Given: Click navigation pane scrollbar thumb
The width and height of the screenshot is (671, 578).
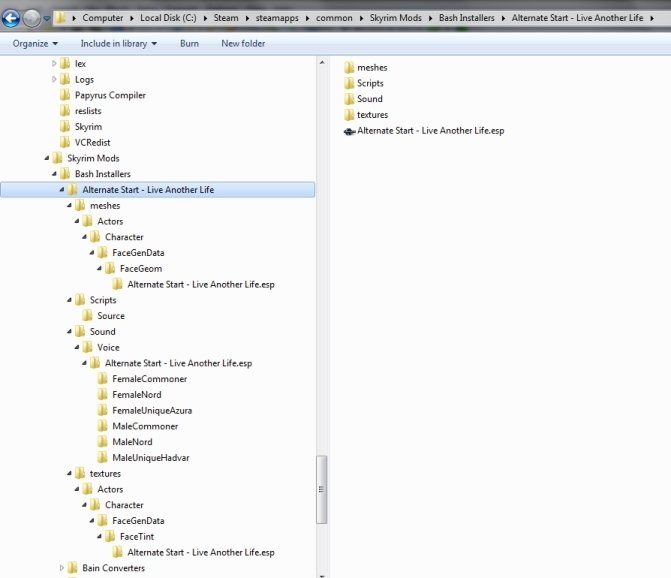Looking at the screenshot, I should coord(322,489).
